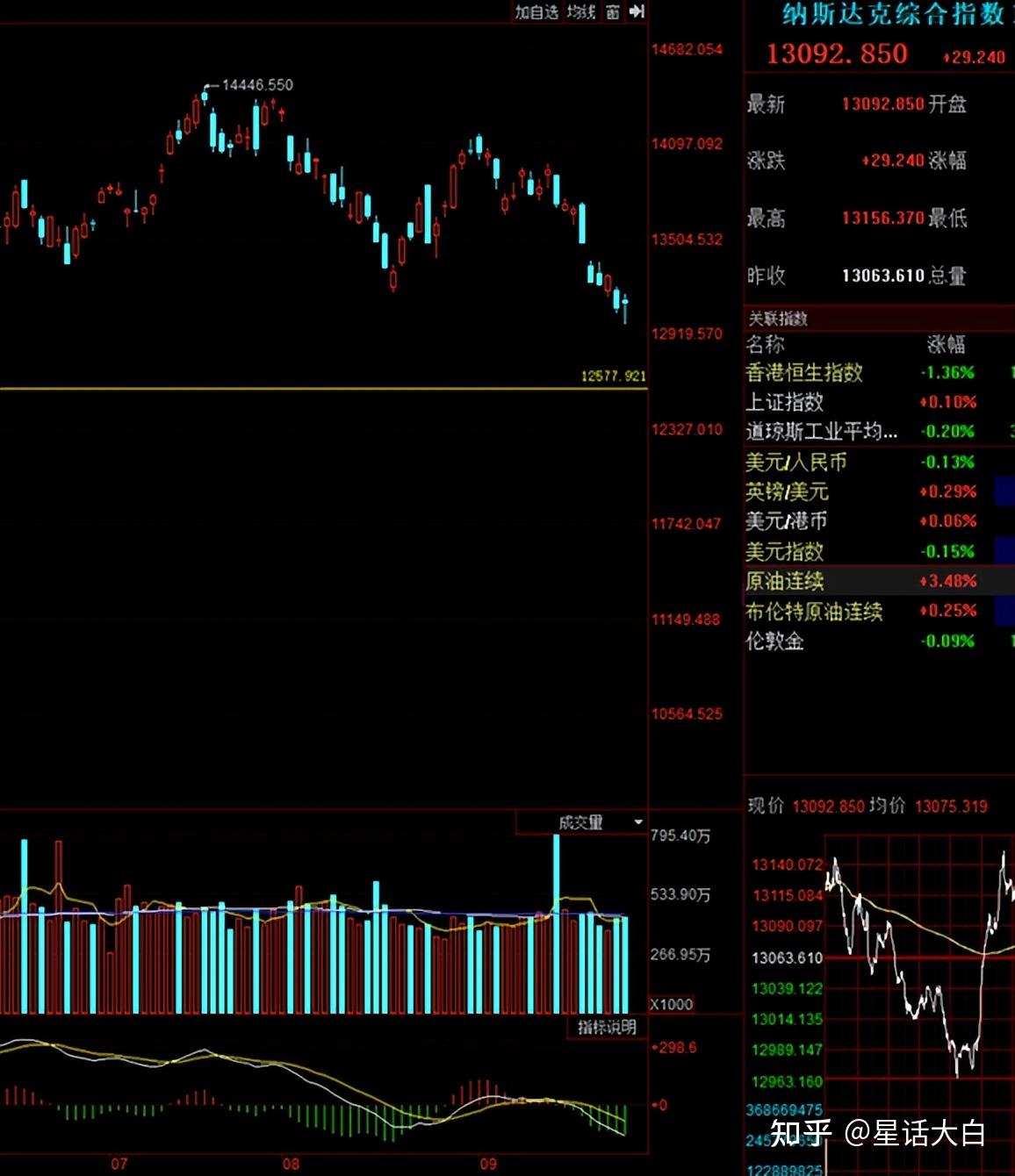Choose the 英镑/美元 currency pair row
The image size is (1015, 1176).
pyautogui.click(x=787, y=491)
